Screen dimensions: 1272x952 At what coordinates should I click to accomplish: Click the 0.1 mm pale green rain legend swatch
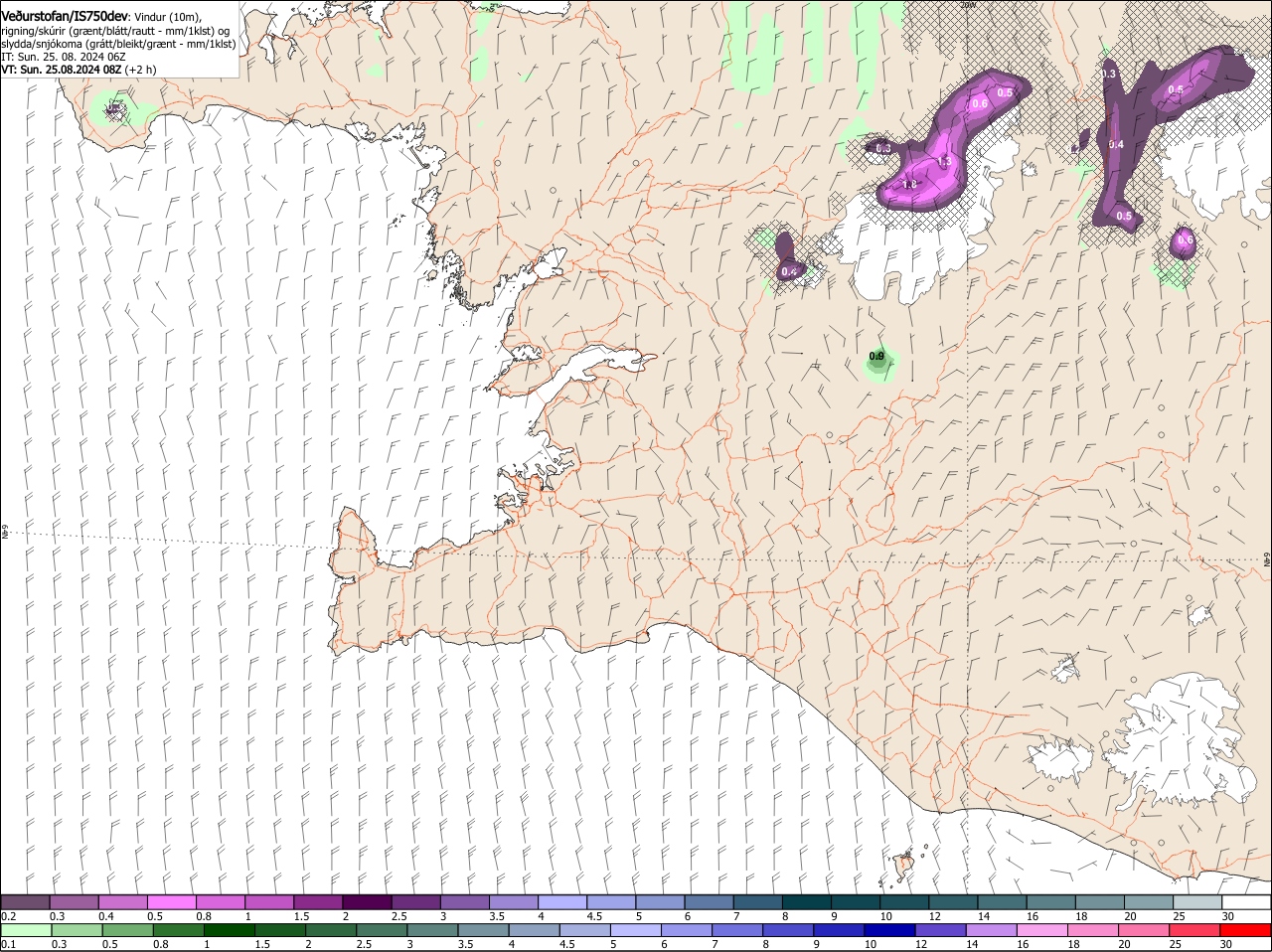pyautogui.click(x=26, y=930)
